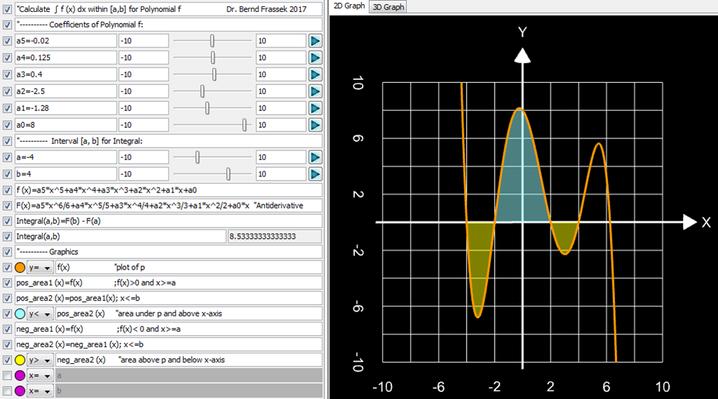Image resolution: width=718 pixels, height=399 pixels.
Task: Play the interval a slider animation
Action: tap(315, 157)
